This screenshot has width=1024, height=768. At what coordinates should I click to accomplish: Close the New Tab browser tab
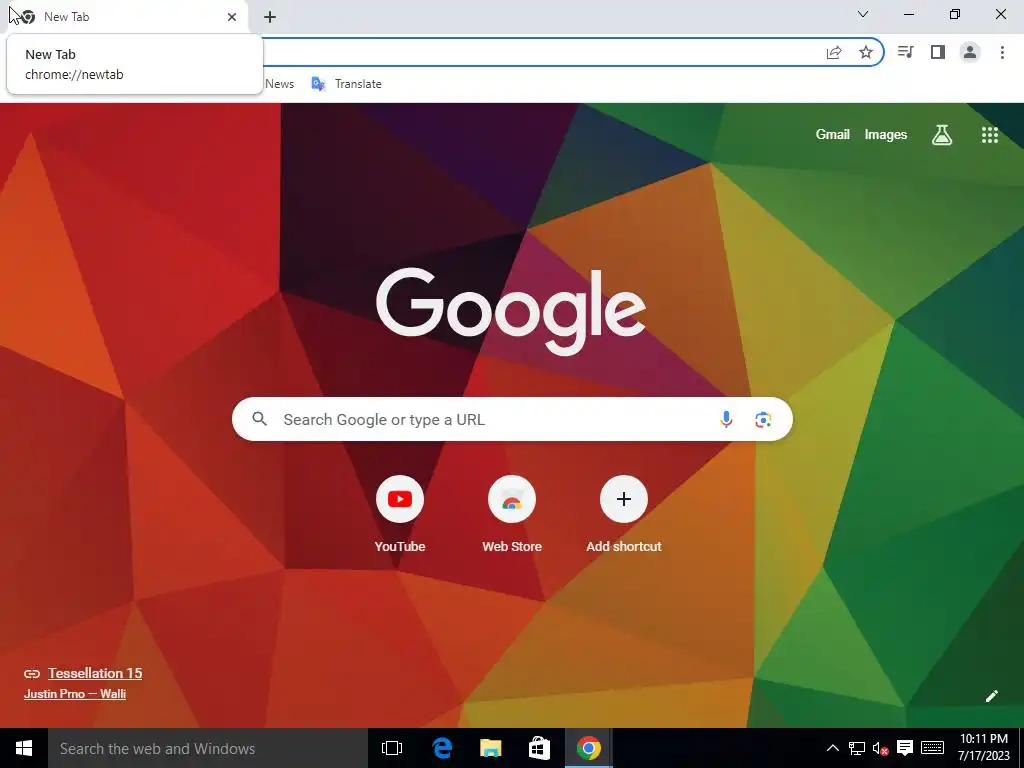pos(232,17)
